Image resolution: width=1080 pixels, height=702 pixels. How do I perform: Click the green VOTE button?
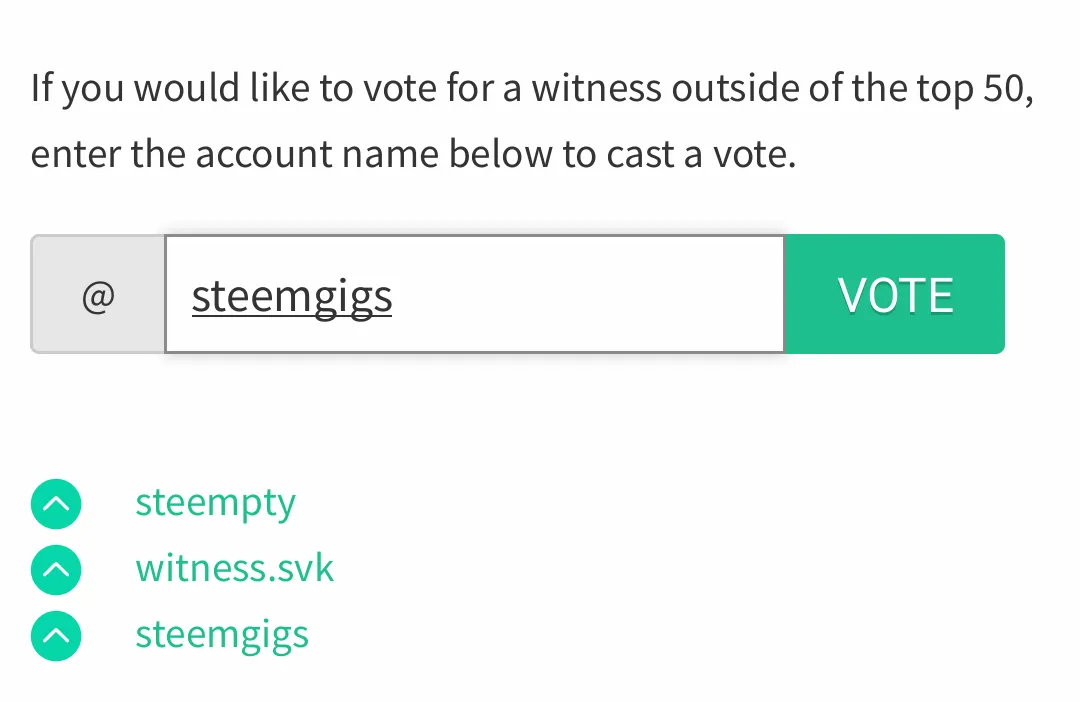point(895,294)
